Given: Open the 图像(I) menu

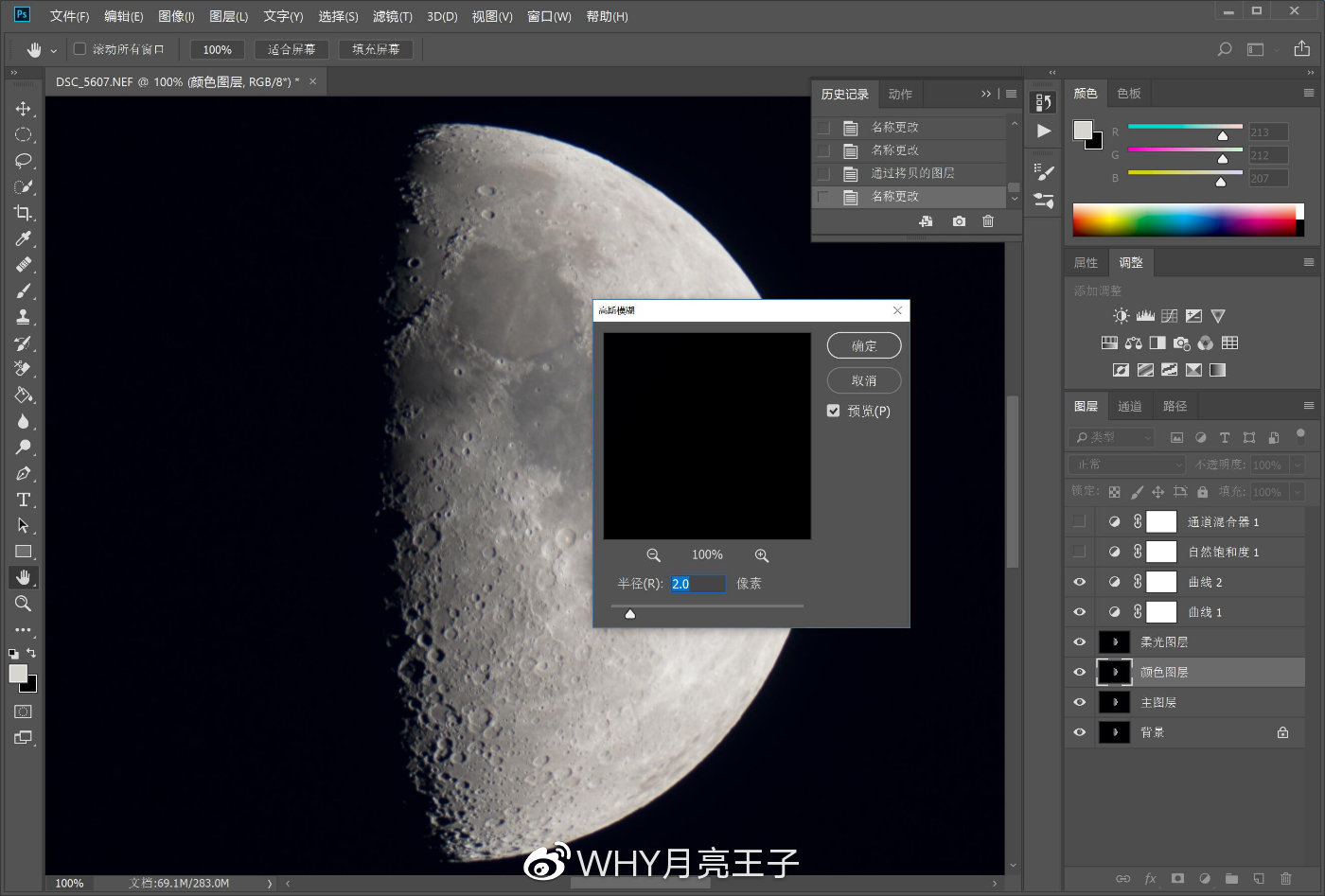Looking at the screenshot, I should click(176, 16).
